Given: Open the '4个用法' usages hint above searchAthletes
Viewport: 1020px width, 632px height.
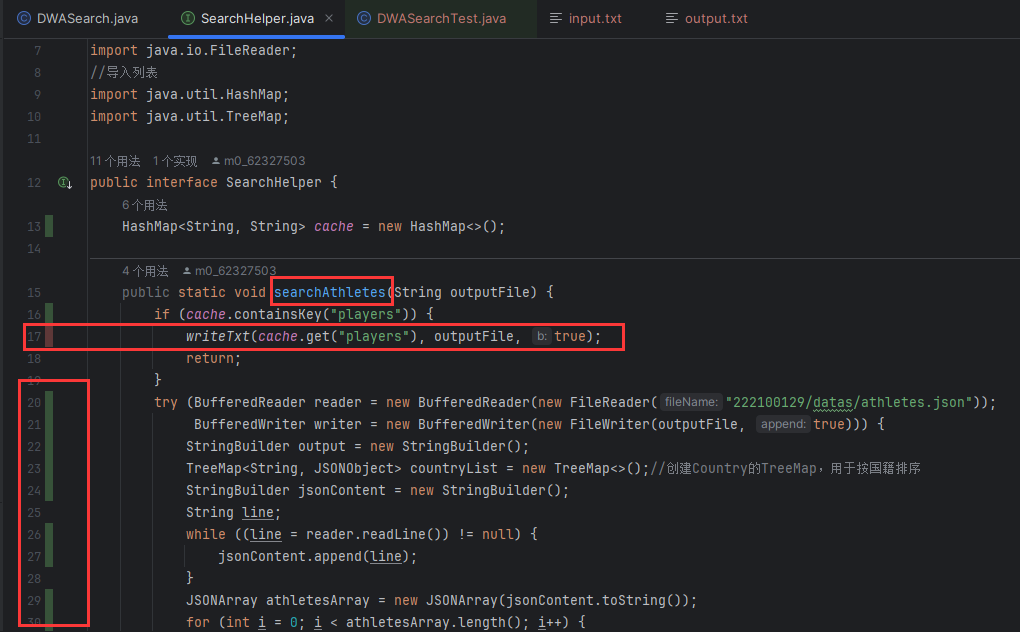Looking at the screenshot, I should pyautogui.click(x=144, y=270).
